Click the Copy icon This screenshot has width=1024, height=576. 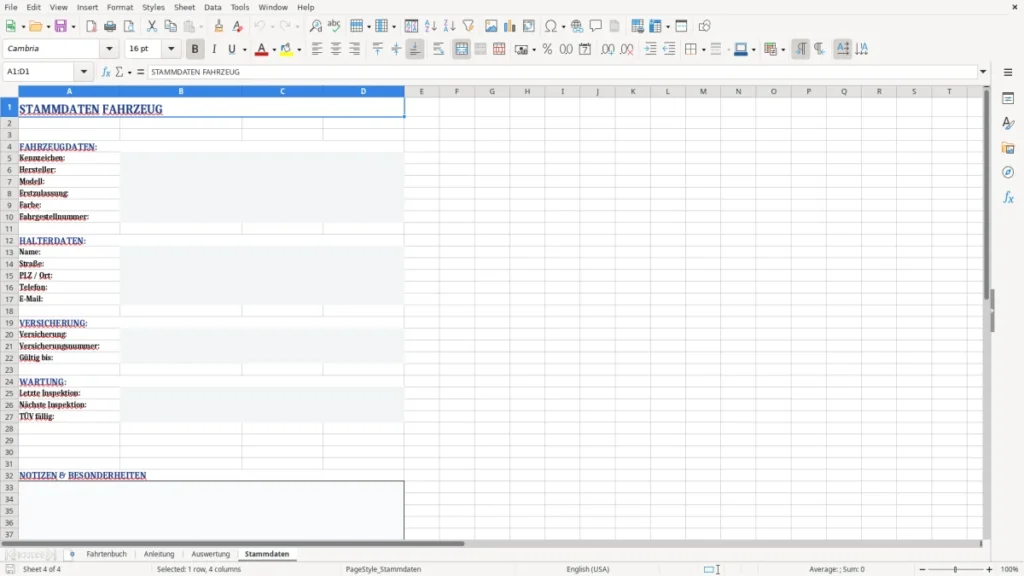170,26
